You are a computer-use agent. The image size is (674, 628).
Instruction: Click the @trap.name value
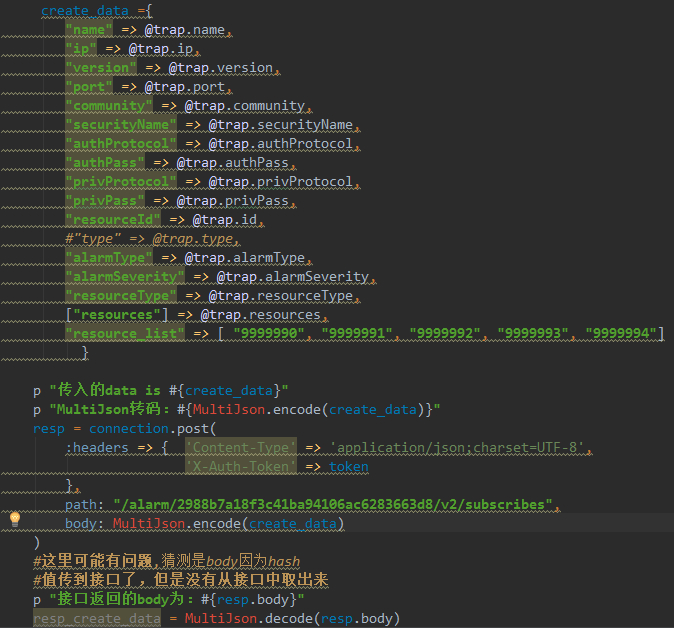pyautogui.click(x=185, y=30)
